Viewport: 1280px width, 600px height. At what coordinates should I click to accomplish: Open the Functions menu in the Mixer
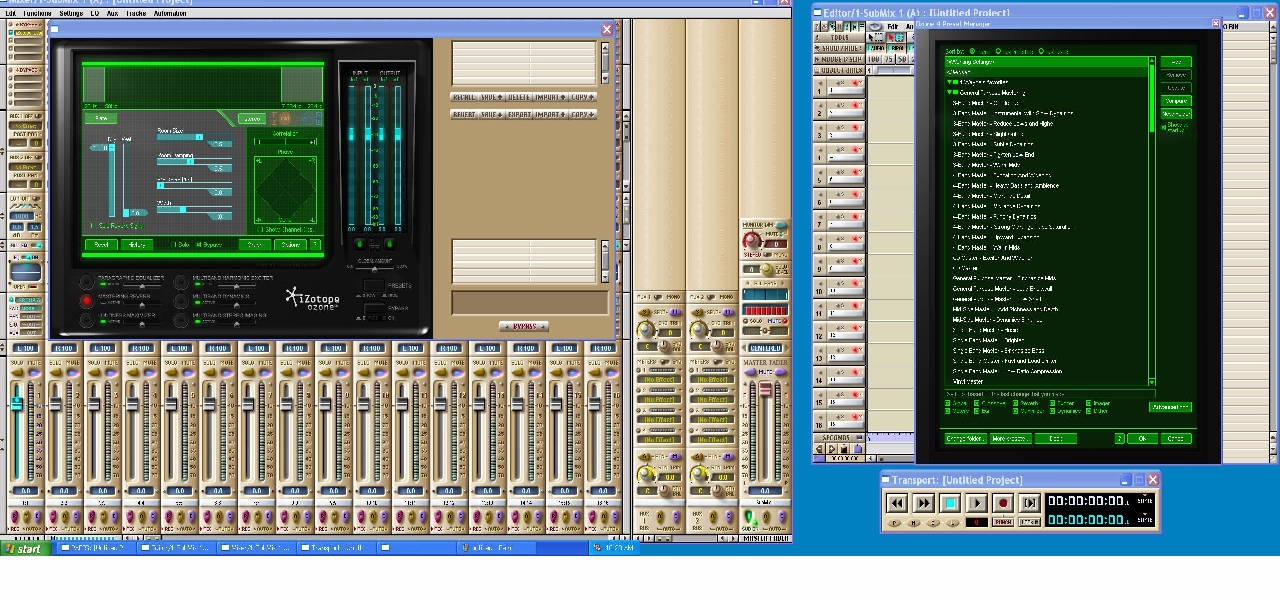point(37,14)
